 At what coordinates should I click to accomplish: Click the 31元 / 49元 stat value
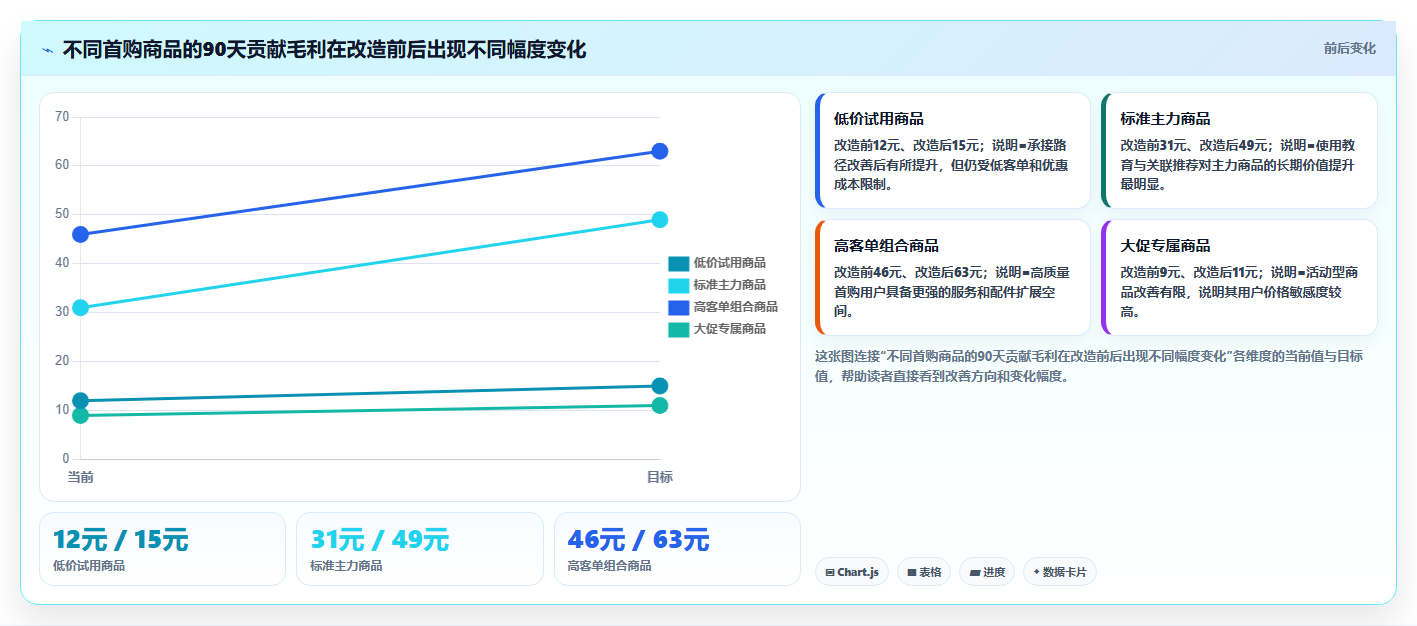[x=380, y=540]
